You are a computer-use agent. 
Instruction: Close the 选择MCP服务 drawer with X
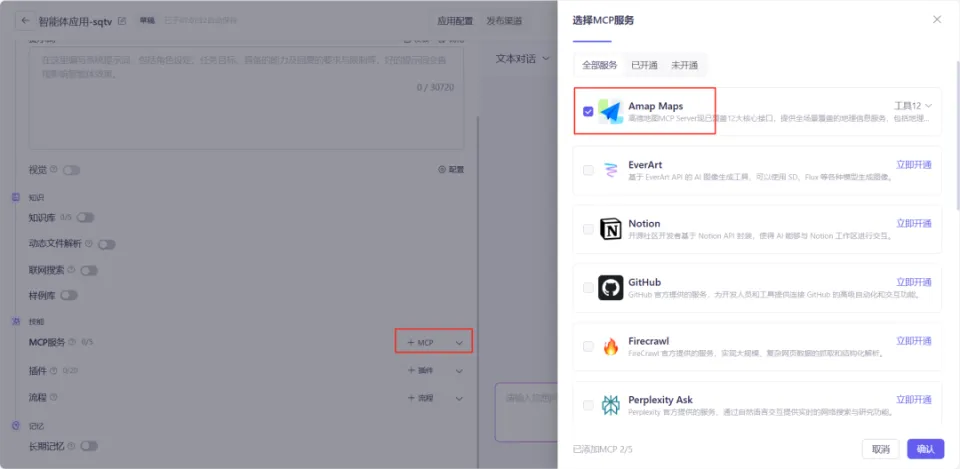pyautogui.click(x=937, y=20)
